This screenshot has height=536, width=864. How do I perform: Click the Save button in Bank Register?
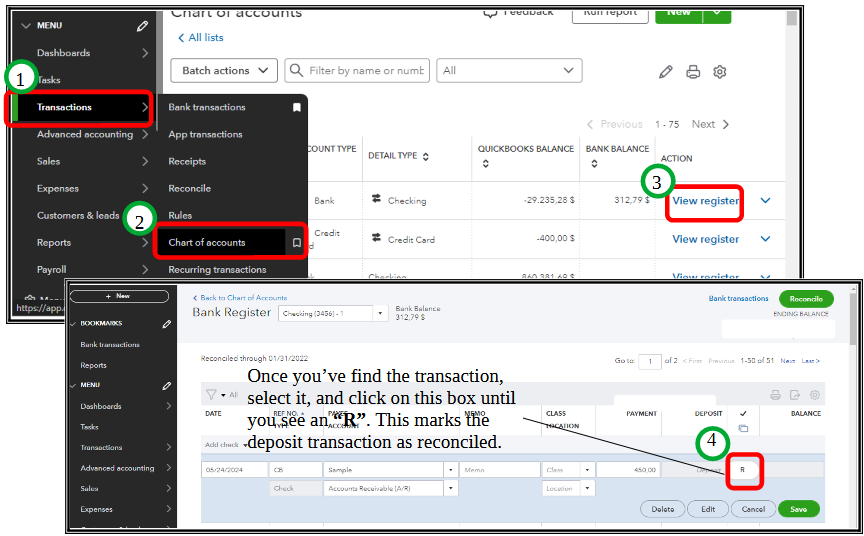[798, 509]
